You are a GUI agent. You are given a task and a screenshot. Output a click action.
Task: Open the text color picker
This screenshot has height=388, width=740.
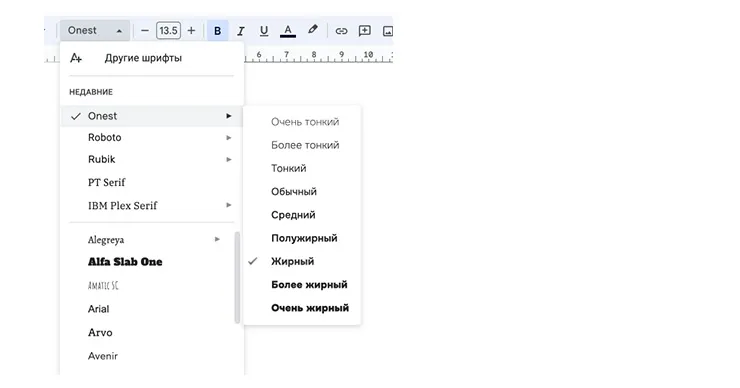pyautogui.click(x=288, y=31)
